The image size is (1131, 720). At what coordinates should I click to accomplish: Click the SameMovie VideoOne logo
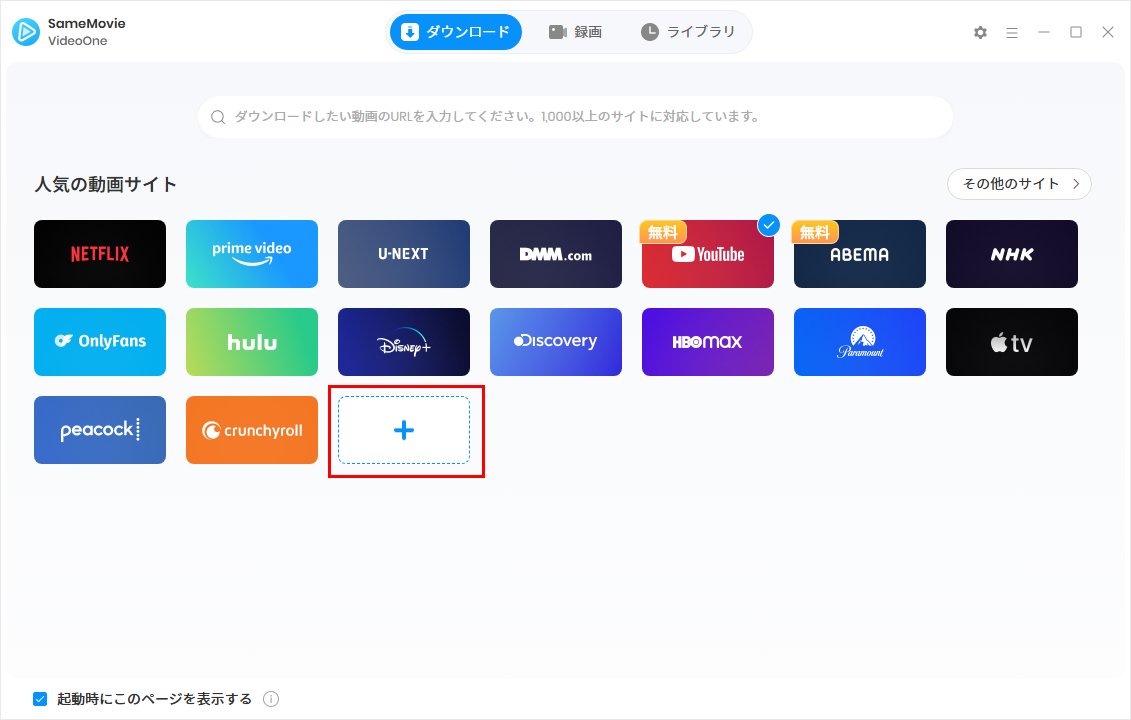coord(26,32)
